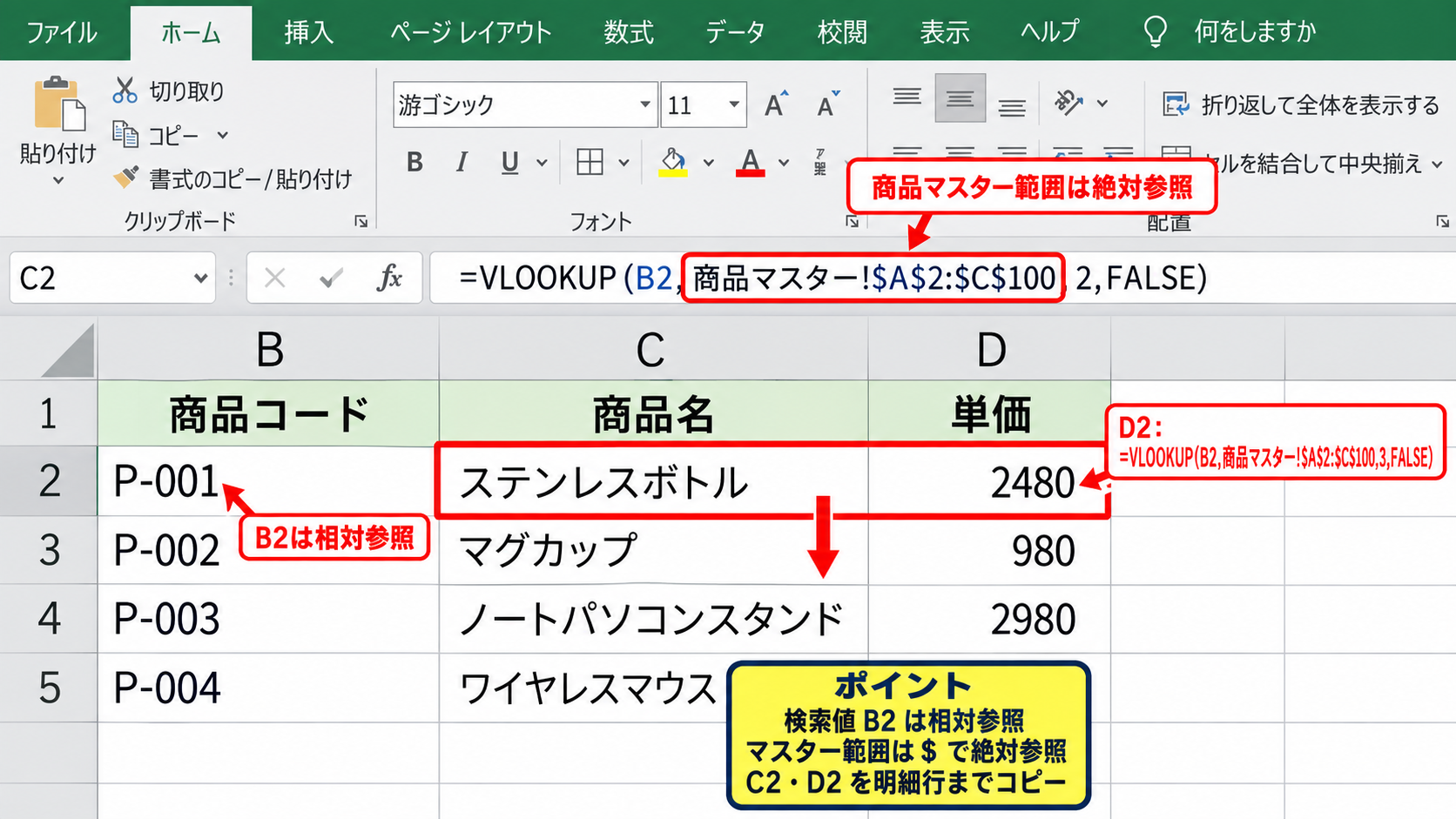Click the text orientation icon

pos(1068,103)
